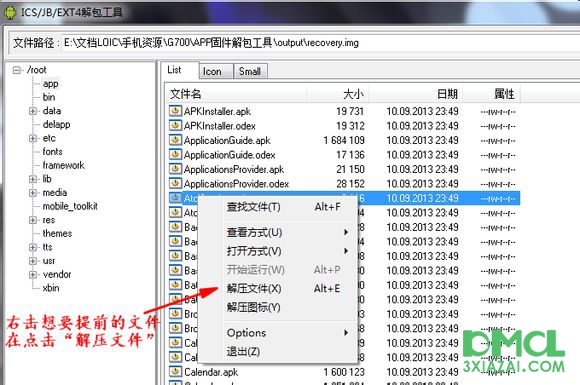Viewport: 580px width, 385px height.
Task: Switch to the Icon view tab
Action: pyautogui.click(x=216, y=71)
